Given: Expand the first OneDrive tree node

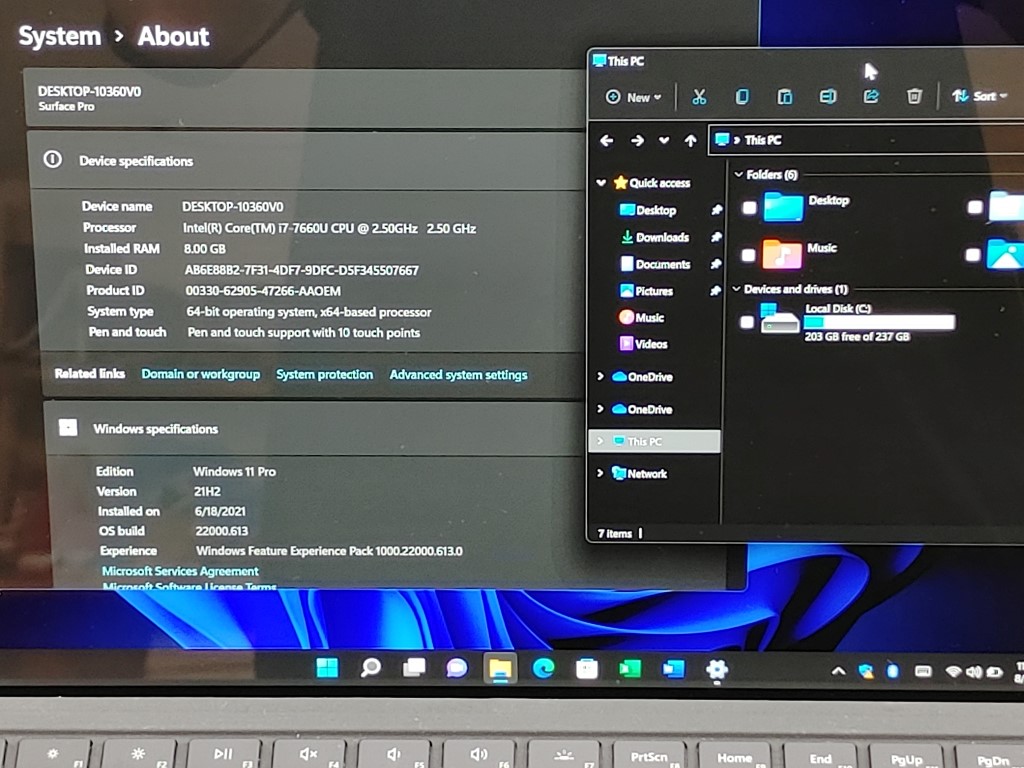Looking at the screenshot, I should click(x=600, y=376).
